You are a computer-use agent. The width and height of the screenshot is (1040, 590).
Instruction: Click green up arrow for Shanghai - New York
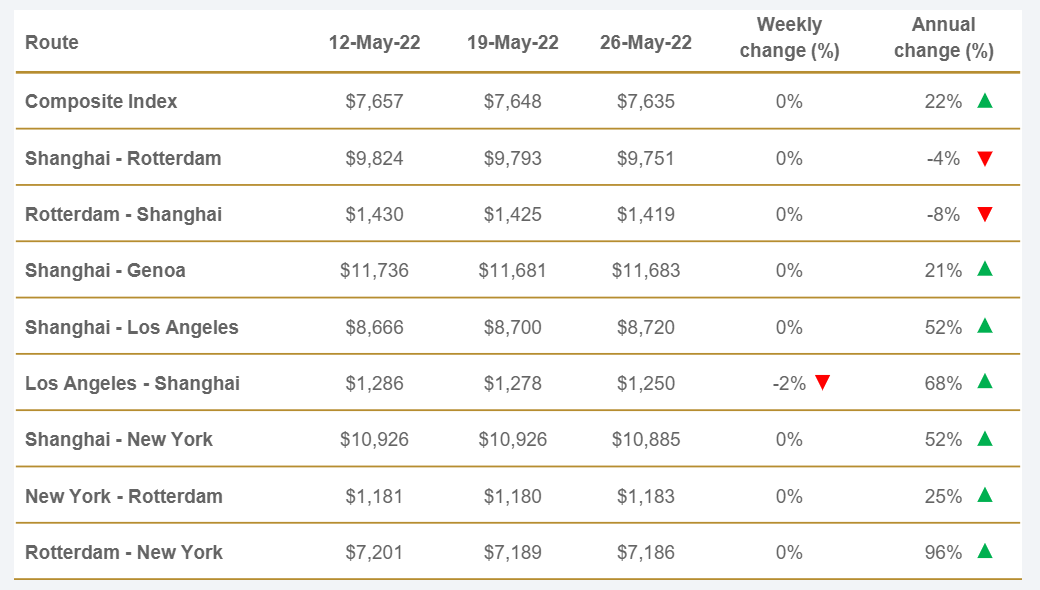tap(985, 438)
